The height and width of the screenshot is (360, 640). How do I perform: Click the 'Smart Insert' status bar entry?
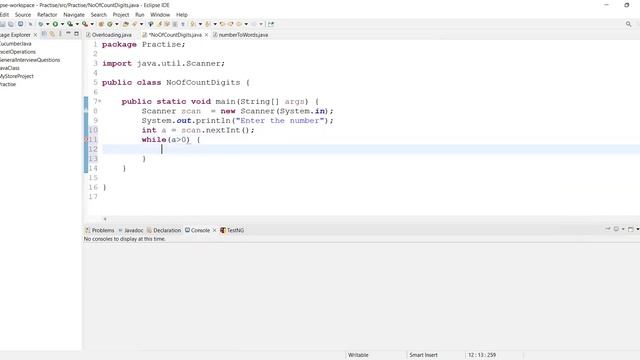(x=423, y=355)
